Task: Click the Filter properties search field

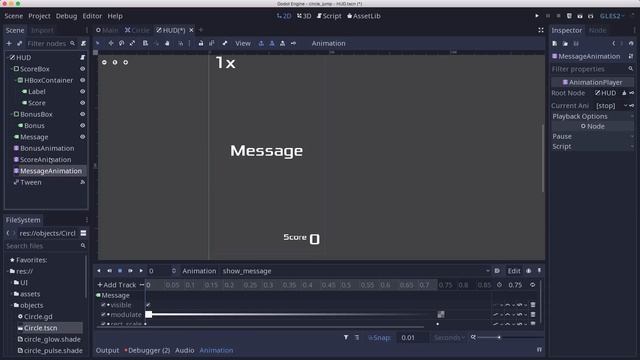Action: (592, 69)
